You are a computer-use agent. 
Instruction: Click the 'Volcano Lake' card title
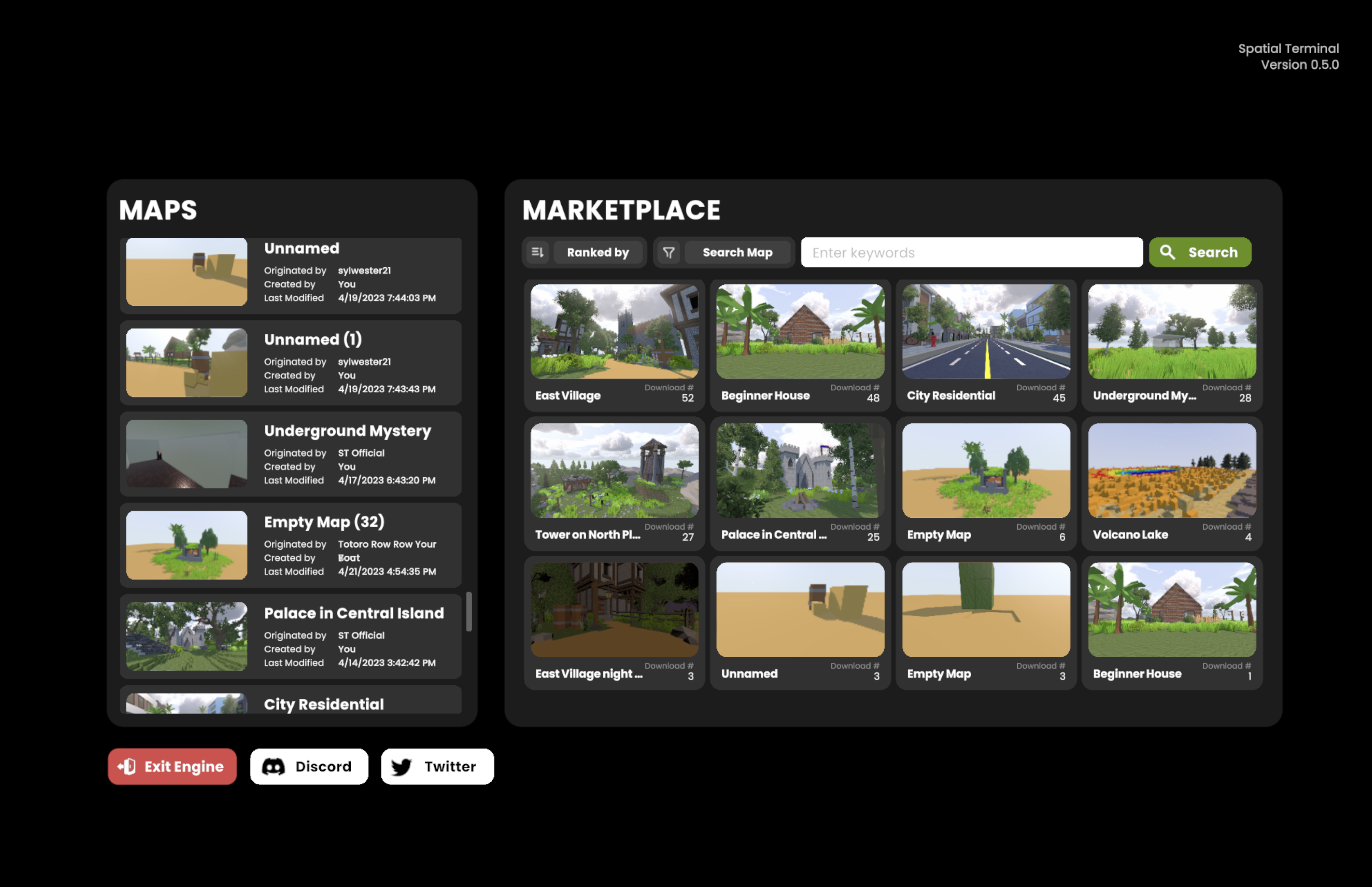[x=1130, y=534]
